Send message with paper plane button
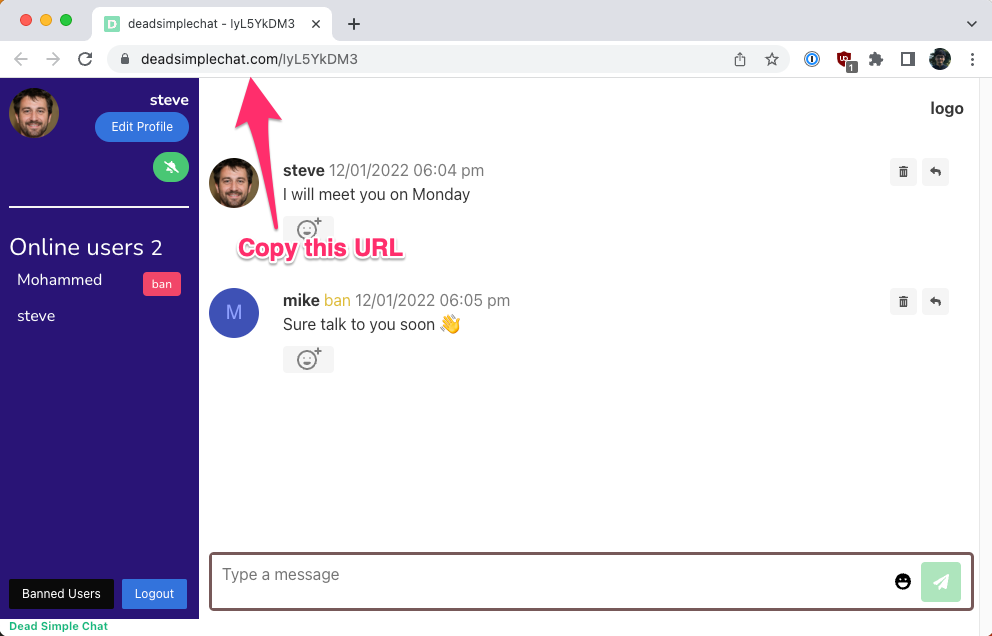 tap(941, 582)
